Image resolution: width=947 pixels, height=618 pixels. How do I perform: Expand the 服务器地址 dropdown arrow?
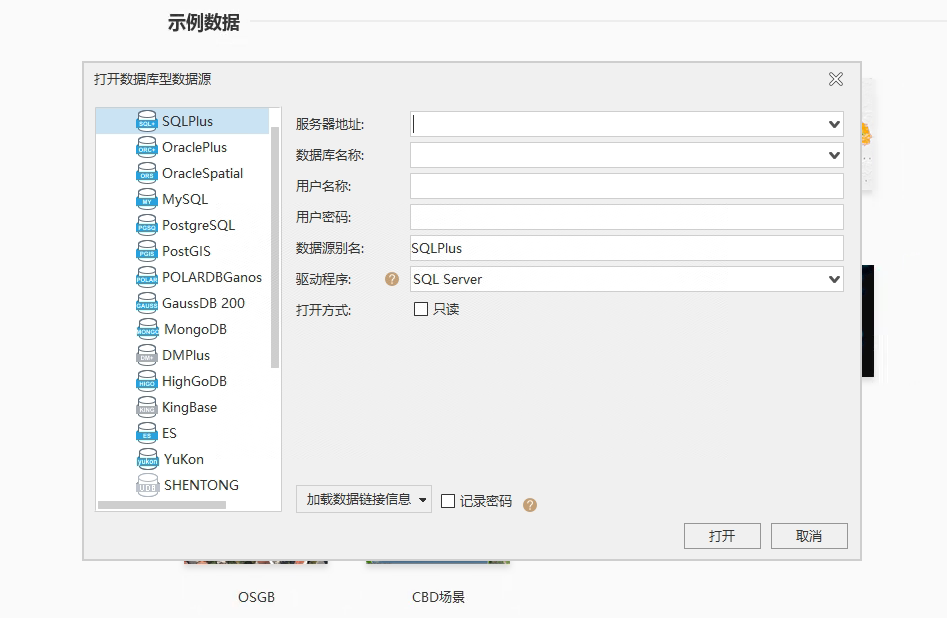(834, 124)
